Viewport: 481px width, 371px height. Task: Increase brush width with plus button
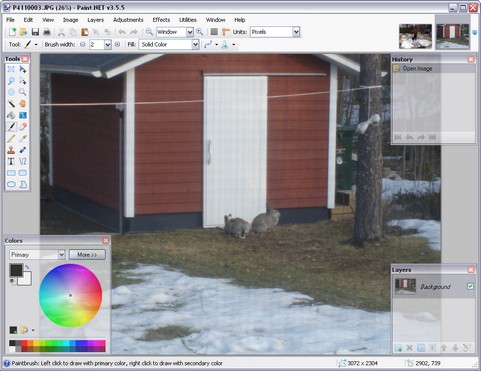(117, 45)
